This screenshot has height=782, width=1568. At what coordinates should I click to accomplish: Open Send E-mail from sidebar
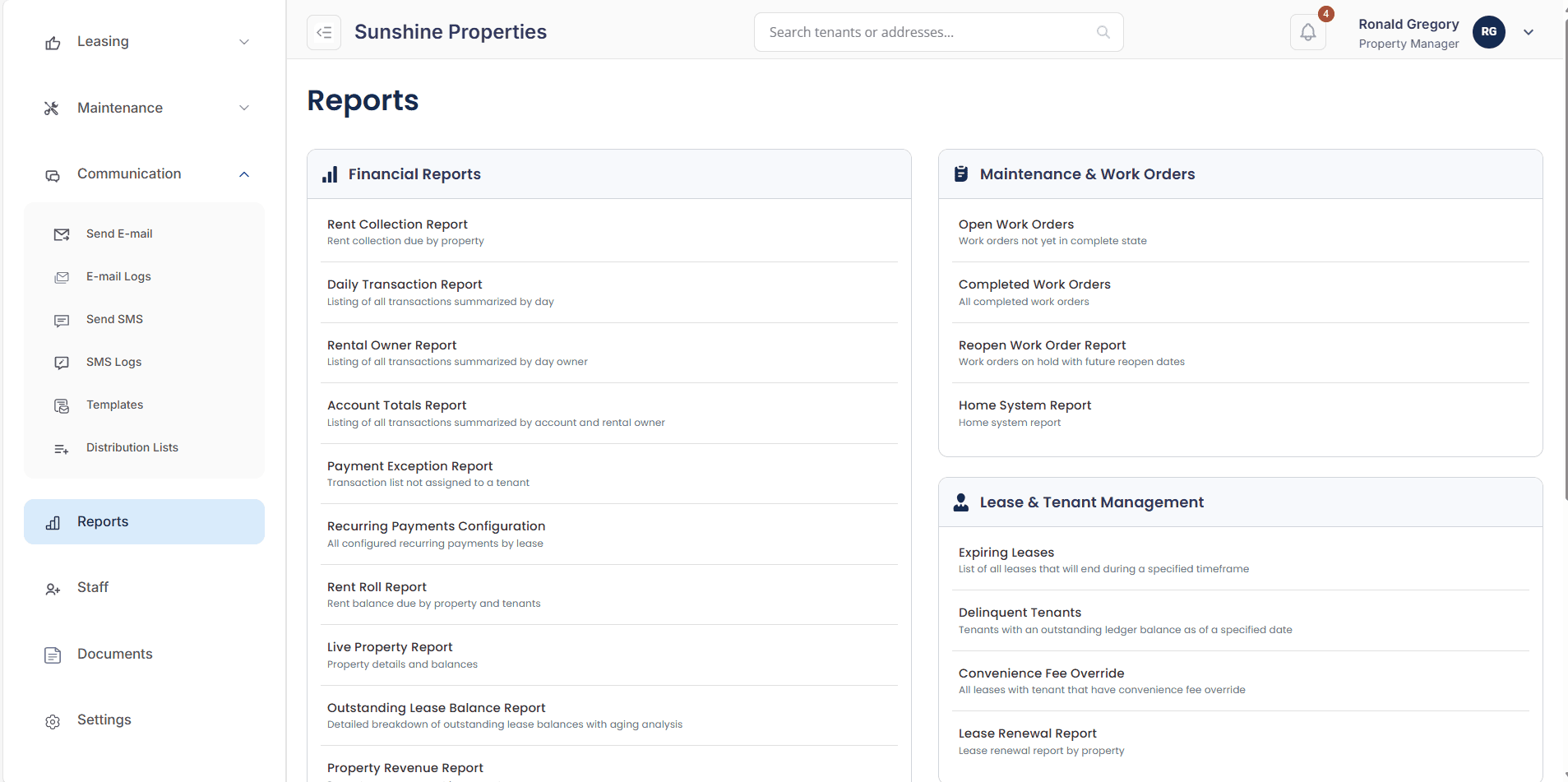click(119, 234)
